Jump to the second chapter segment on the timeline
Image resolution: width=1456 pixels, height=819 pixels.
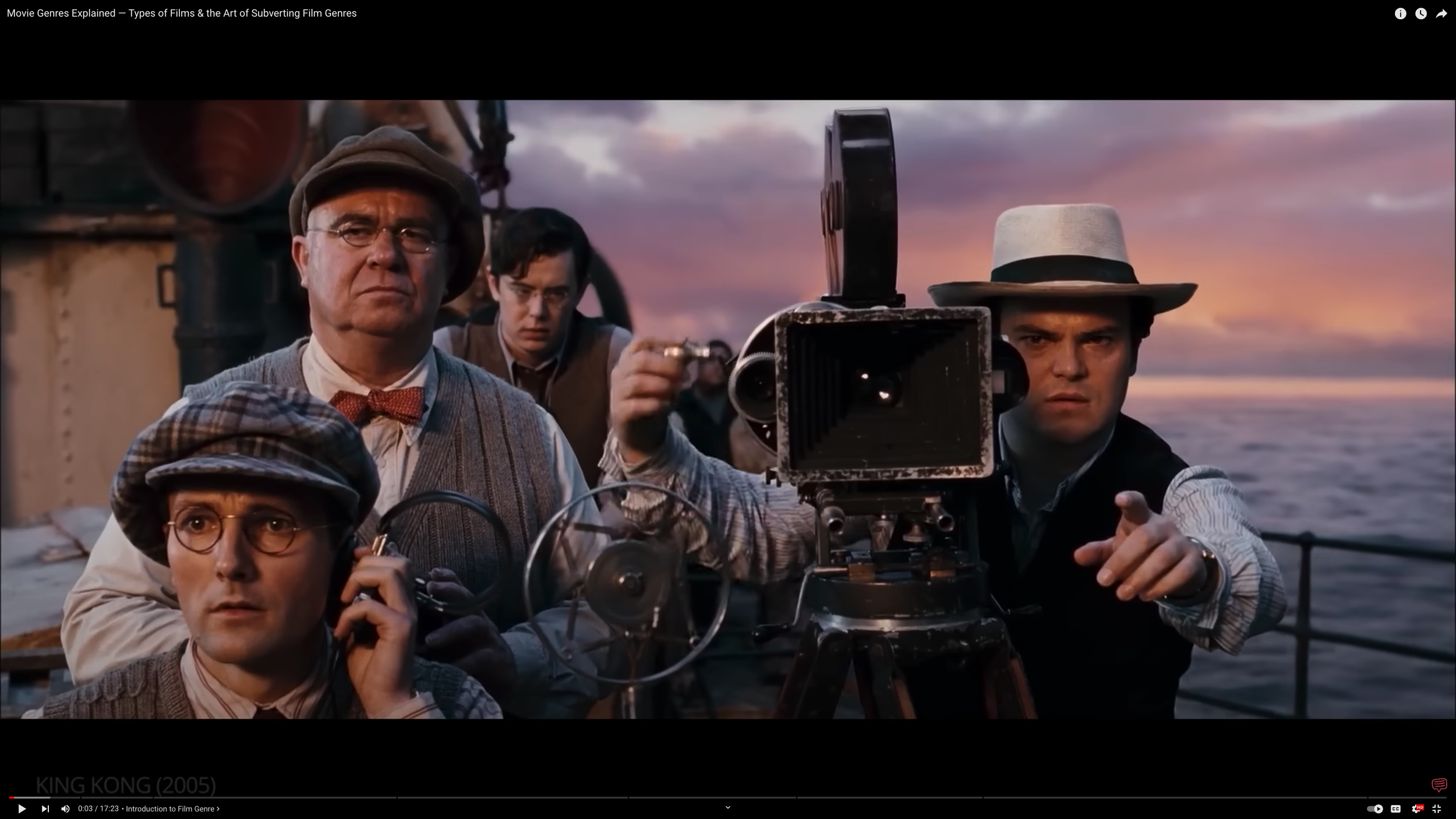click(x=116, y=797)
